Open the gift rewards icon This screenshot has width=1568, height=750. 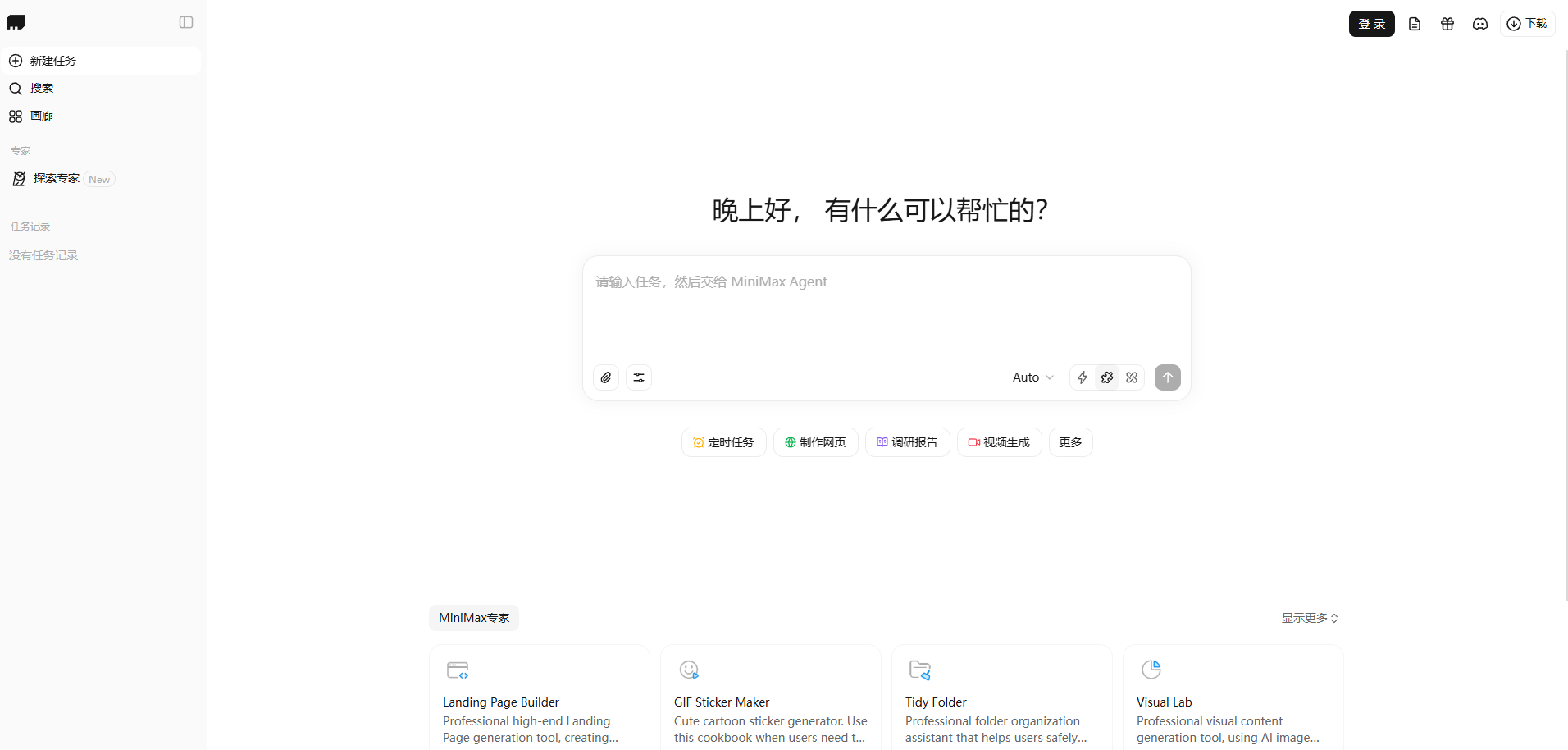tap(1447, 24)
